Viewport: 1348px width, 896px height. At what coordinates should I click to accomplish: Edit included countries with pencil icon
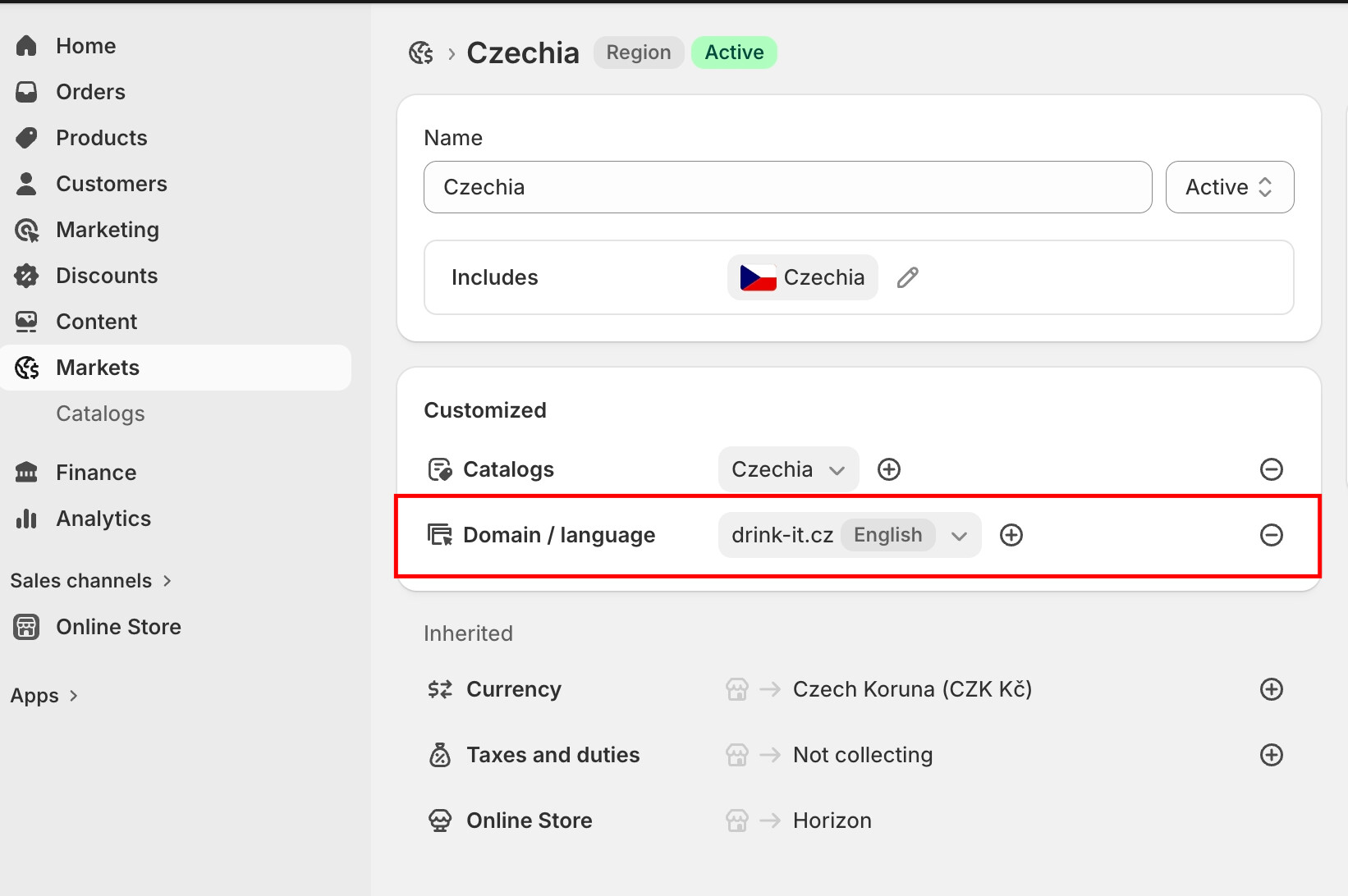[x=907, y=278]
